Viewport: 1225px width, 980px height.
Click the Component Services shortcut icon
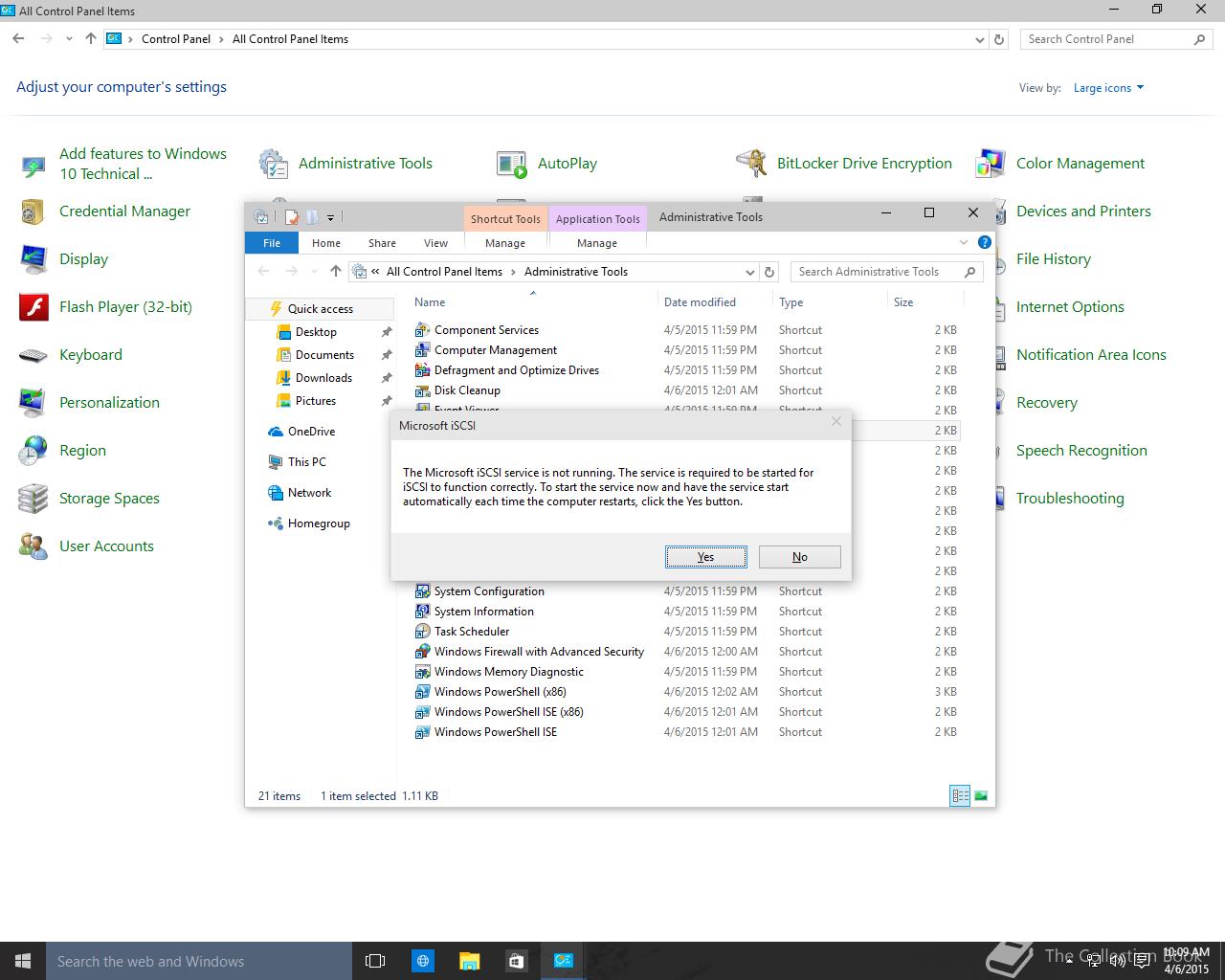coord(422,330)
